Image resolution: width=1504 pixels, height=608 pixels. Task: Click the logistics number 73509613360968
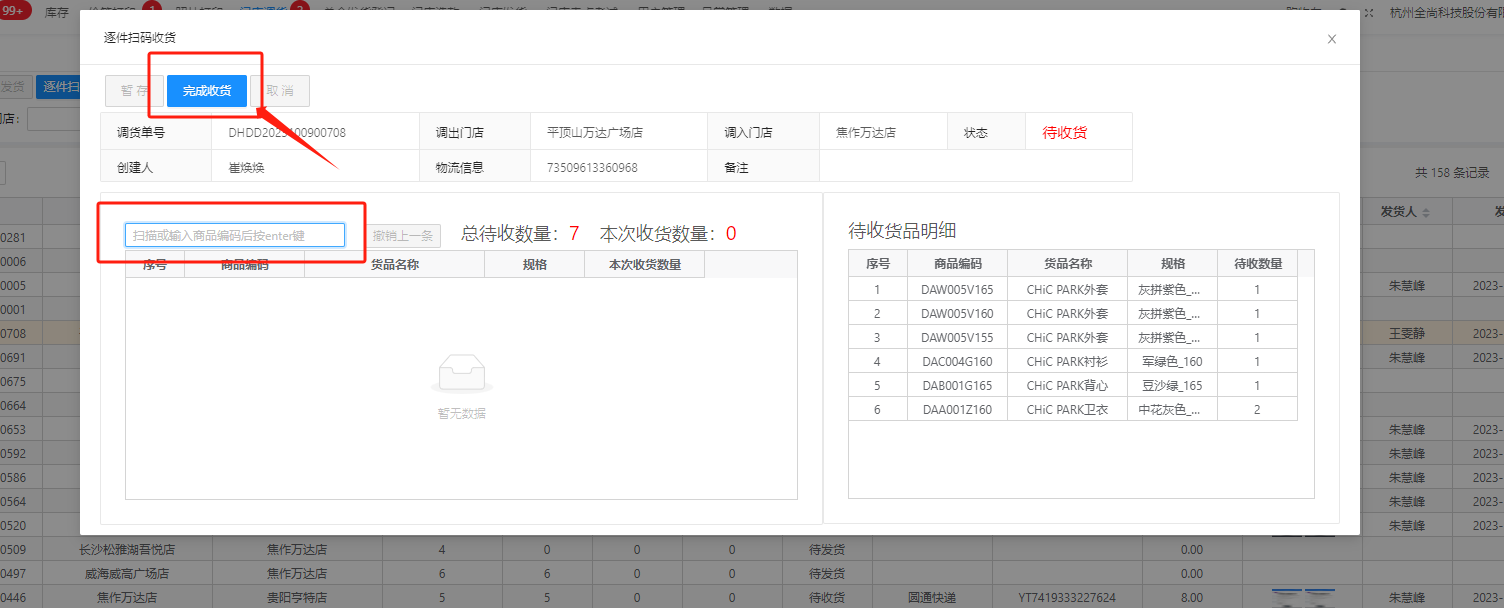point(592,168)
